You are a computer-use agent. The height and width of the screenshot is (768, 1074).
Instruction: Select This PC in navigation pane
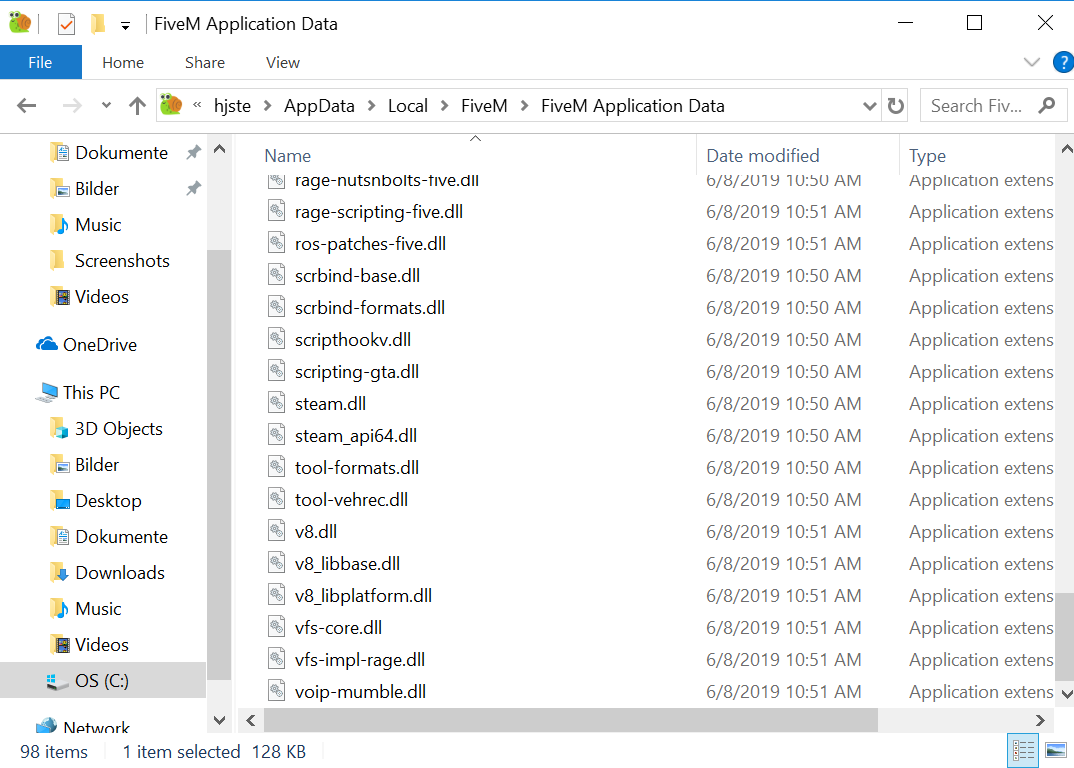coord(91,393)
